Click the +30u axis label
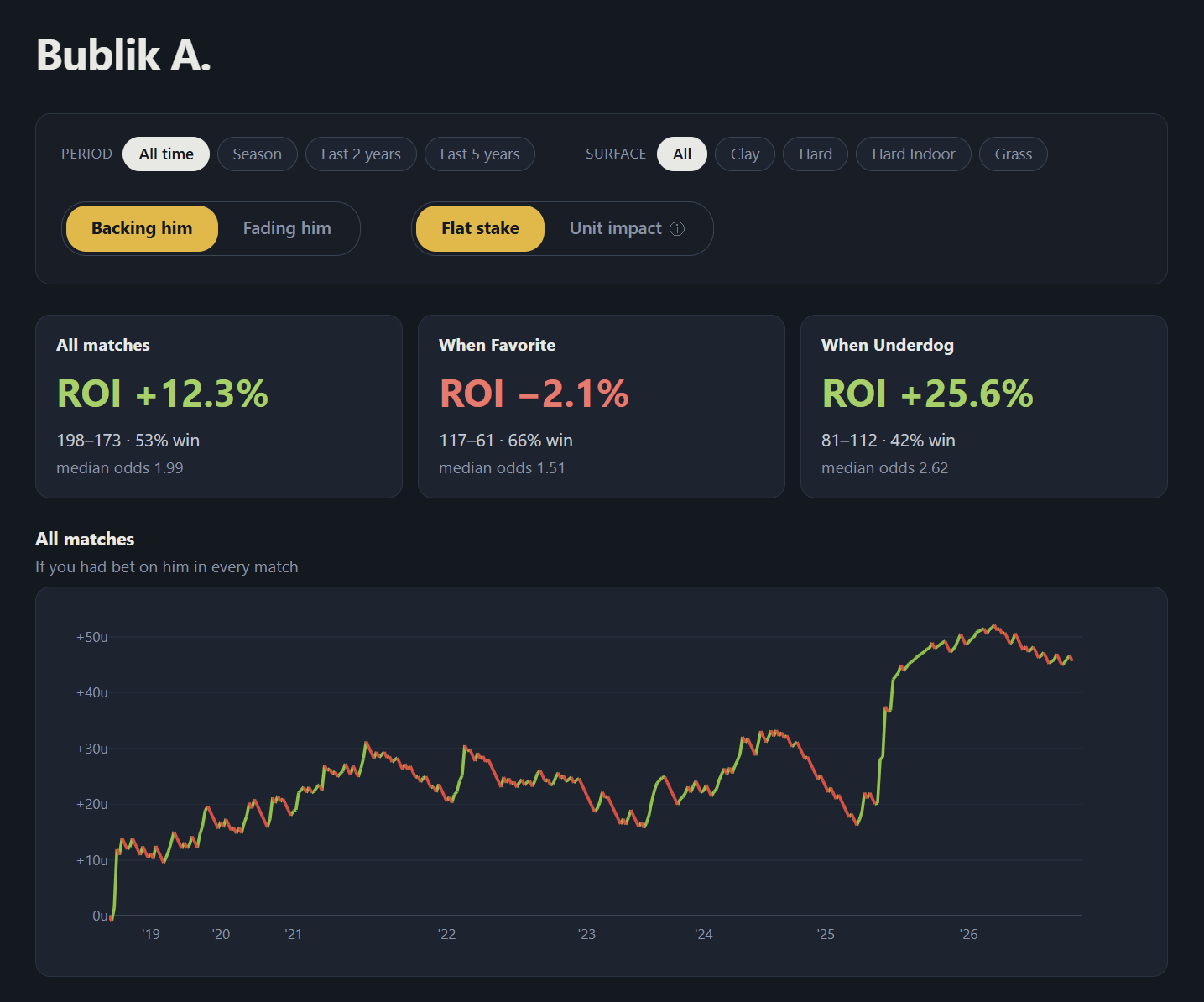This screenshot has height=1002, width=1204. (x=92, y=749)
